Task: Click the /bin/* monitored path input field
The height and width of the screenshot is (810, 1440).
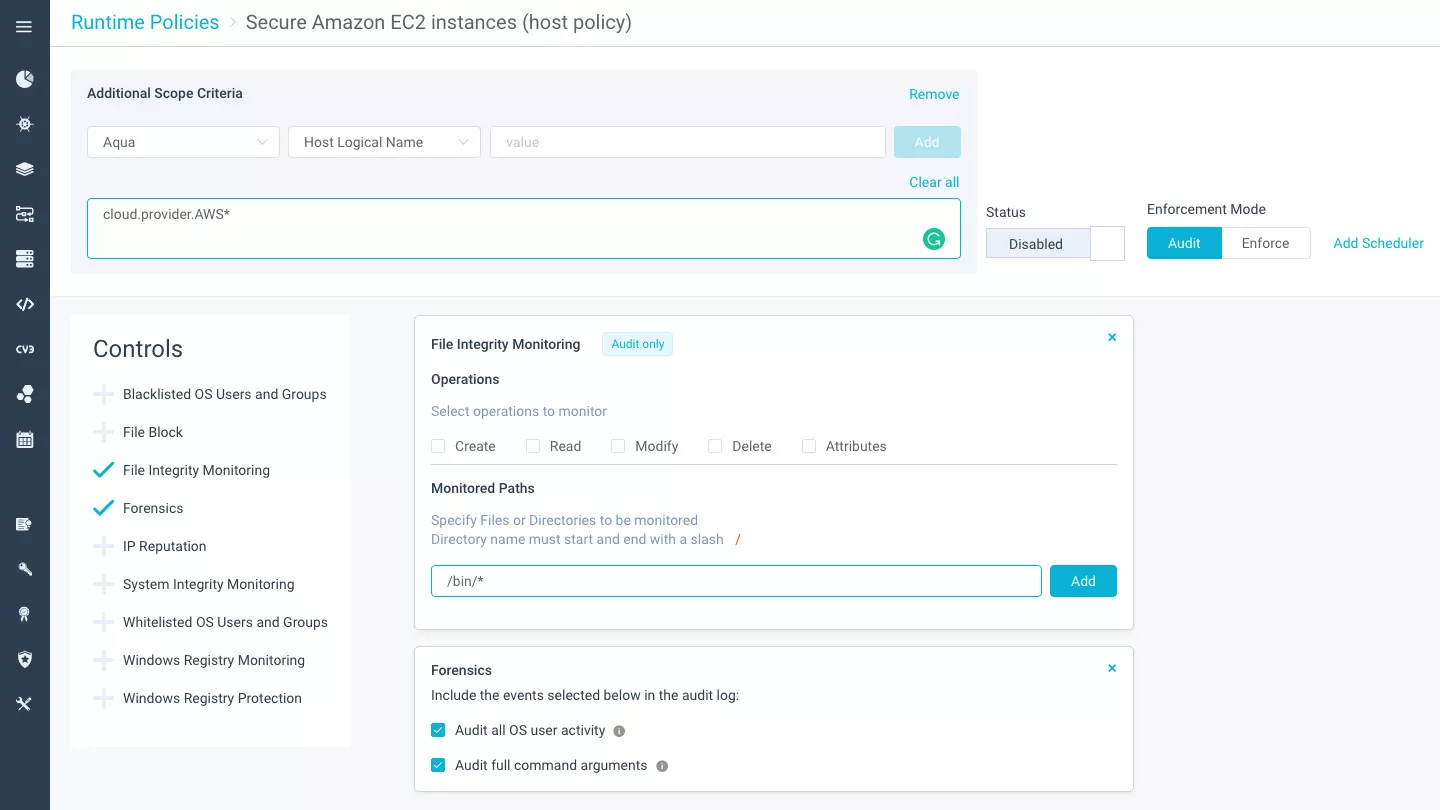Action: pos(736,581)
